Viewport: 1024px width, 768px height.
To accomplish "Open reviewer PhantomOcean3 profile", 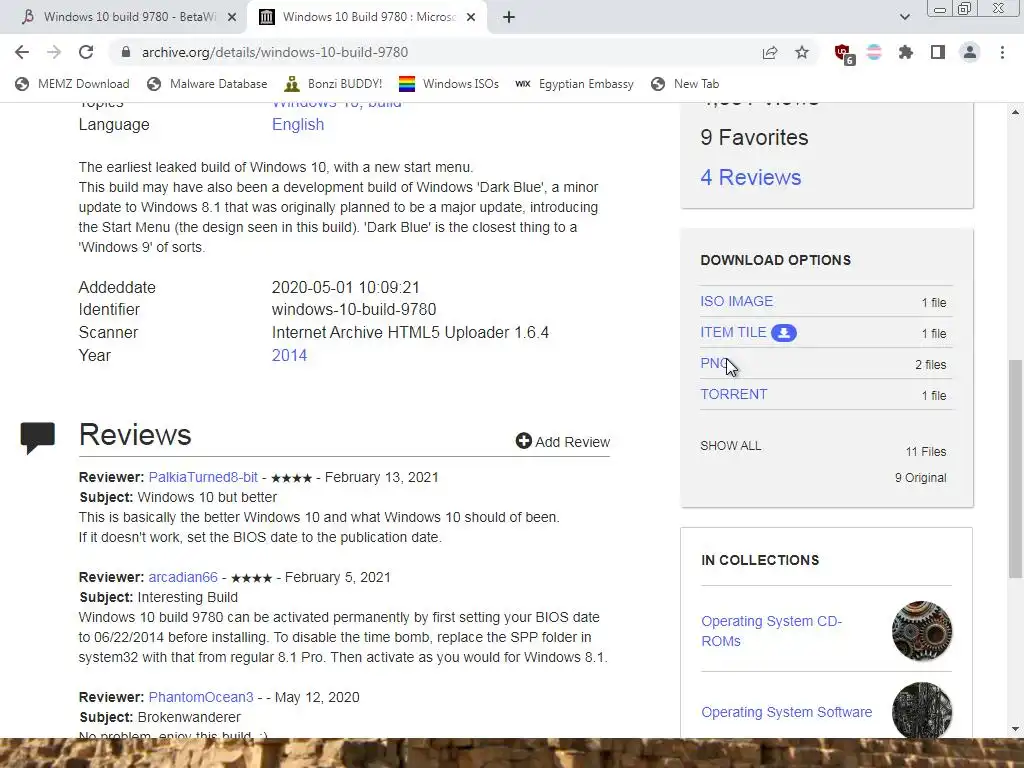I will [200, 697].
